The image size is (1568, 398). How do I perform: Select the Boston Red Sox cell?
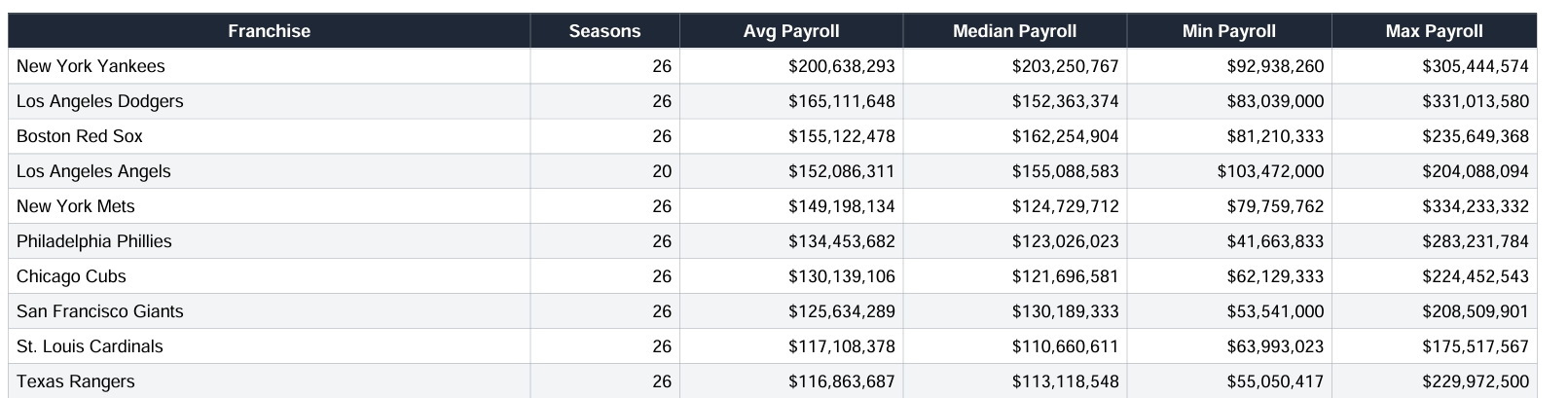click(80, 136)
